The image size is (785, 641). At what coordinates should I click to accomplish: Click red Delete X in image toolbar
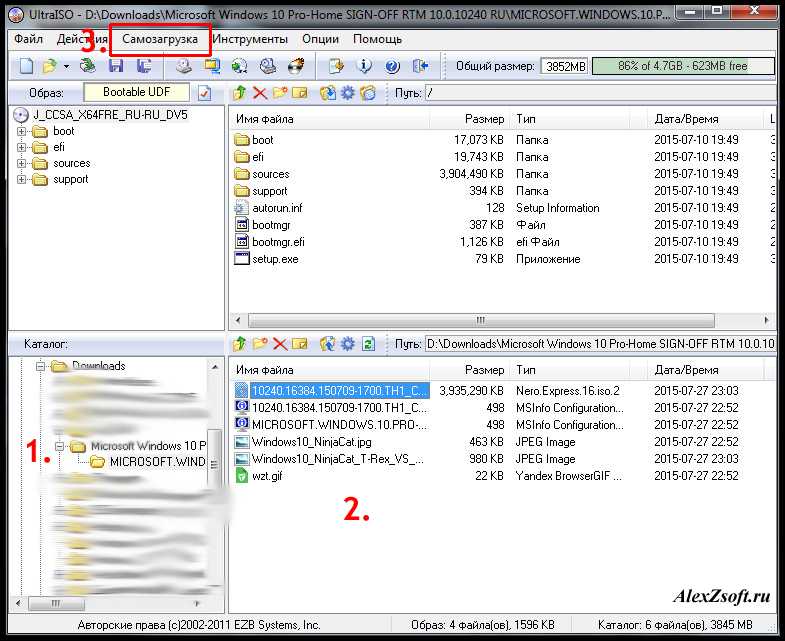click(x=260, y=93)
